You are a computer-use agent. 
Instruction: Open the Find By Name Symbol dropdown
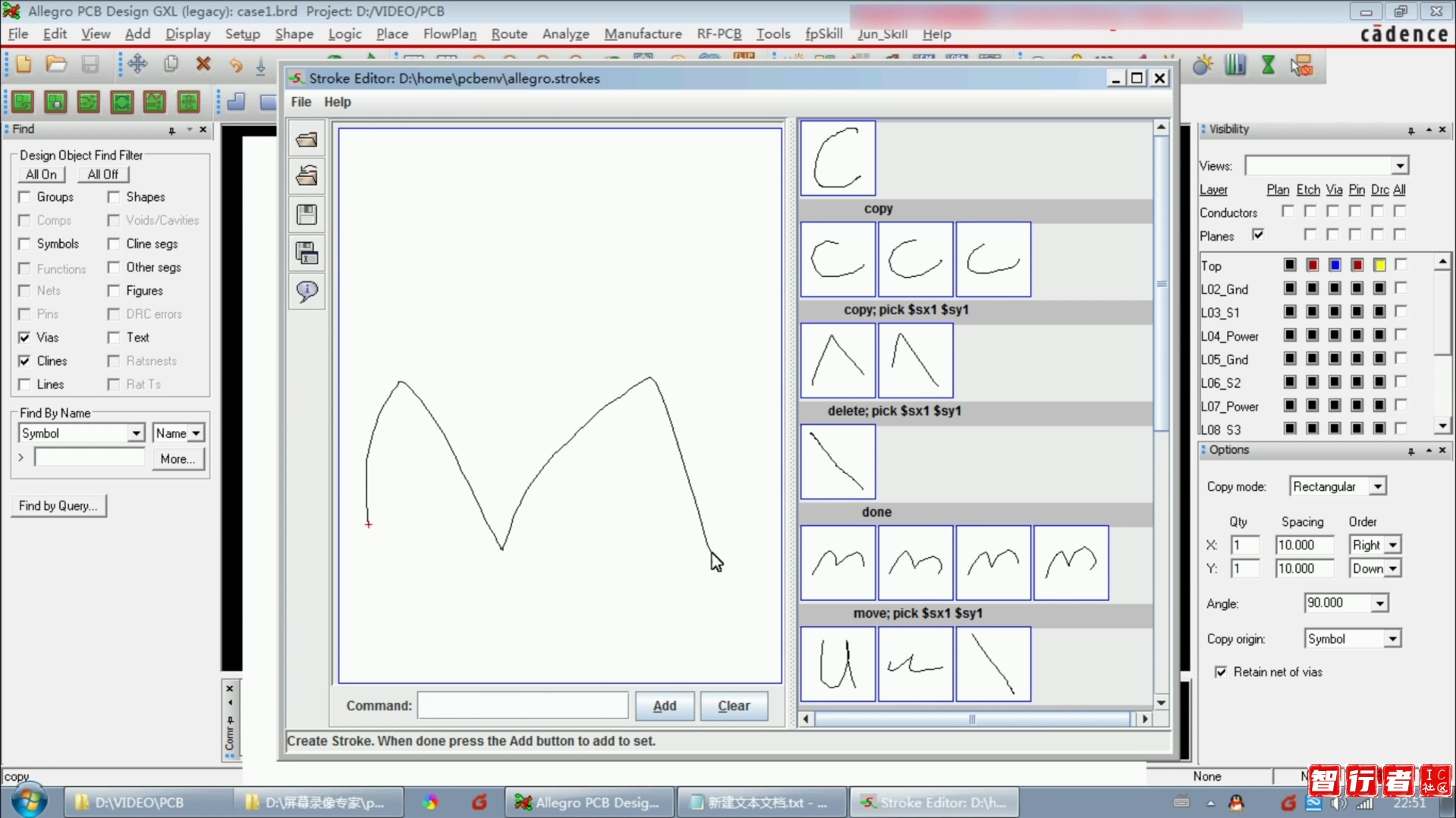click(x=135, y=433)
